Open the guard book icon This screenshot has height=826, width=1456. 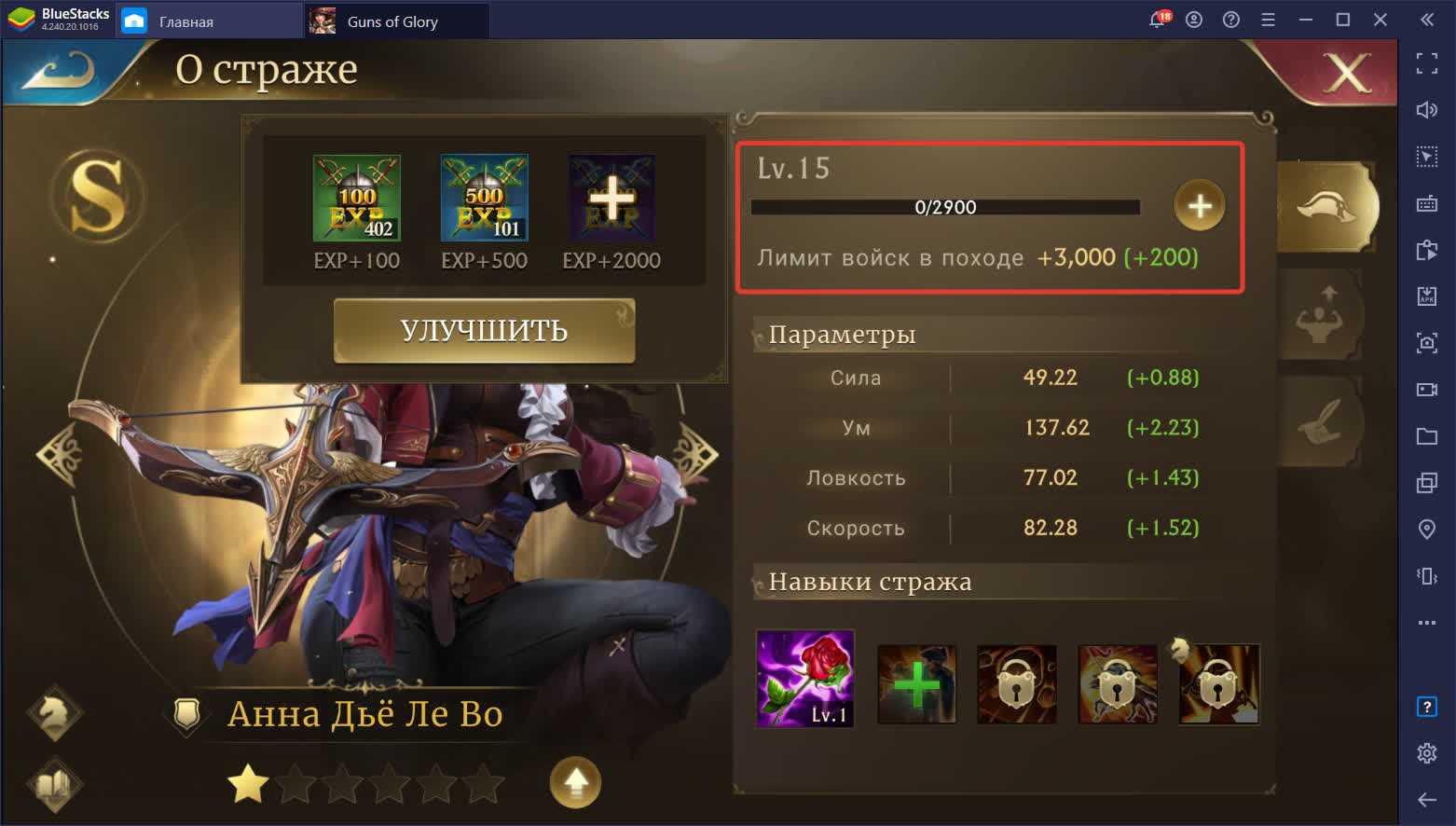coord(54,784)
